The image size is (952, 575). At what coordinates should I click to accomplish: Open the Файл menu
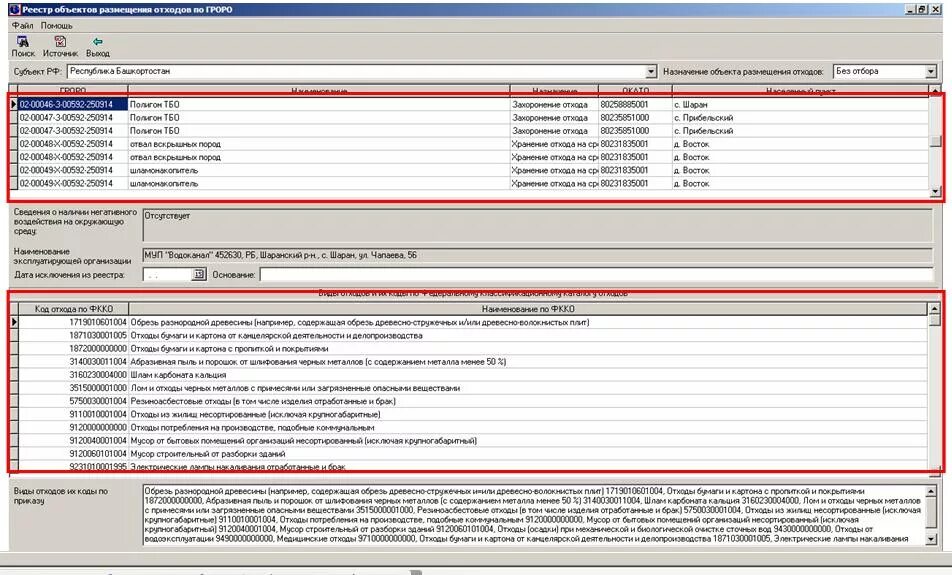22,26
